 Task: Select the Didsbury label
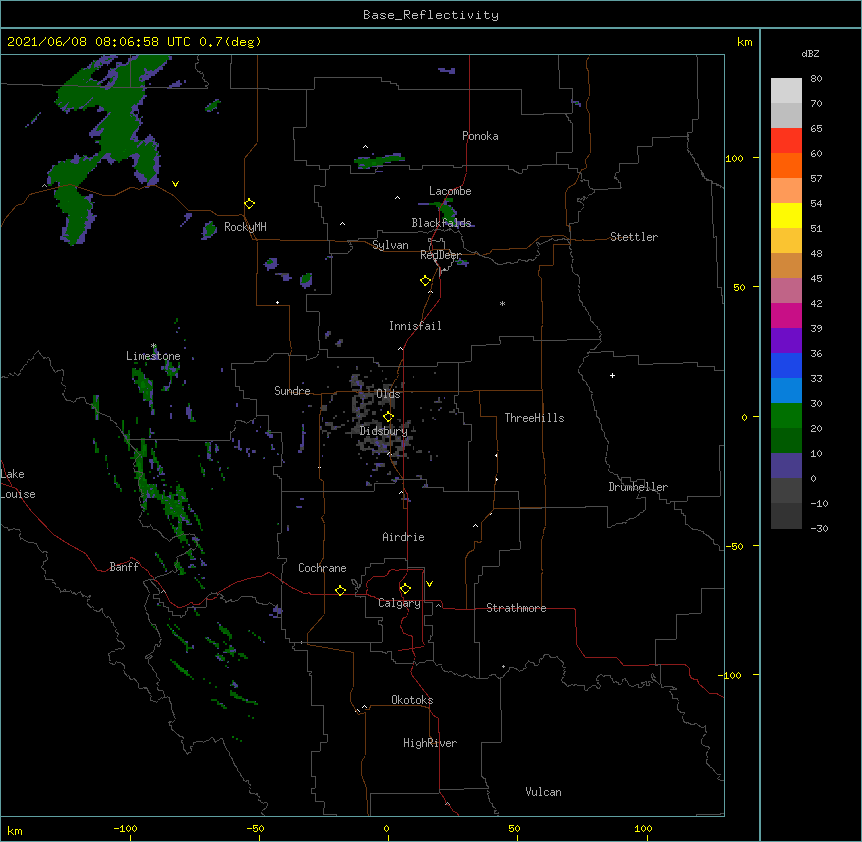click(x=384, y=431)
